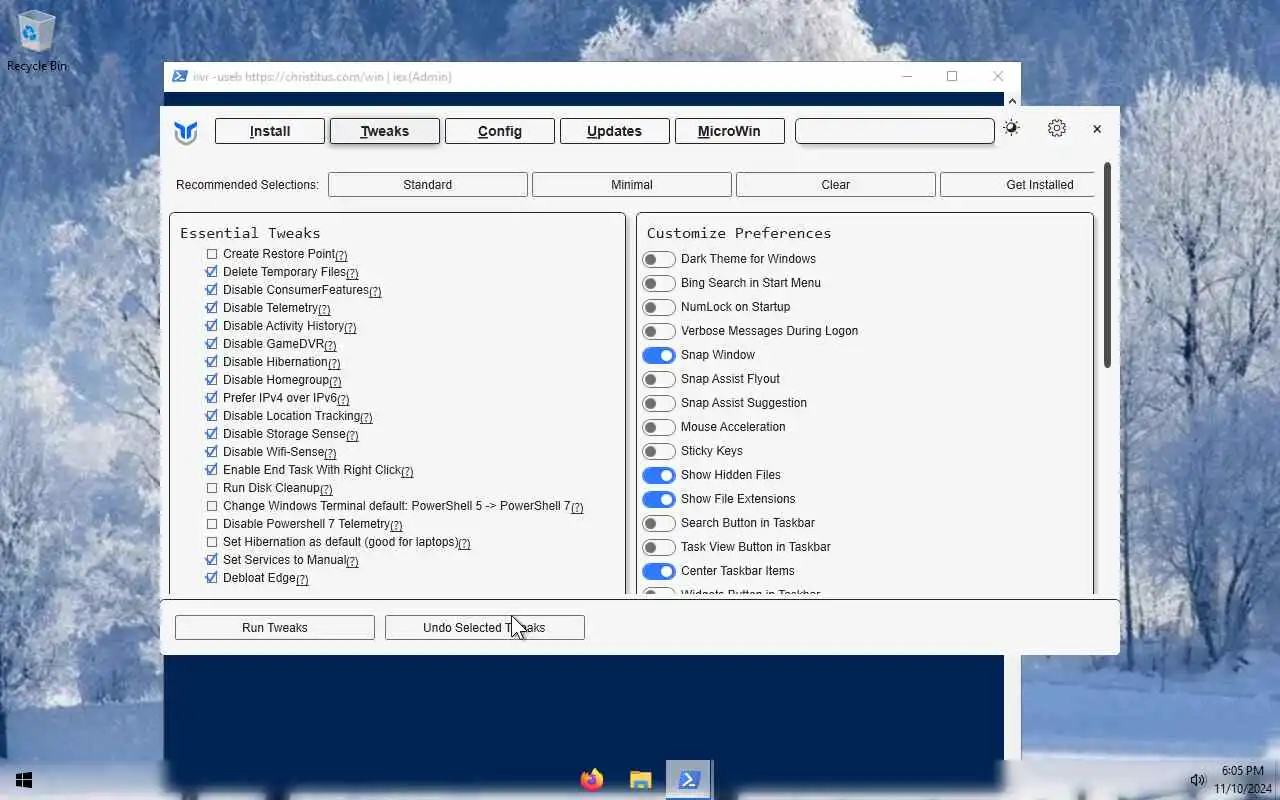The height and width of the screenshot is (800, 1280).
Task: Enable Search Button in Taskbar toggle
Action: pyautogui.click(x=659, y=523)
